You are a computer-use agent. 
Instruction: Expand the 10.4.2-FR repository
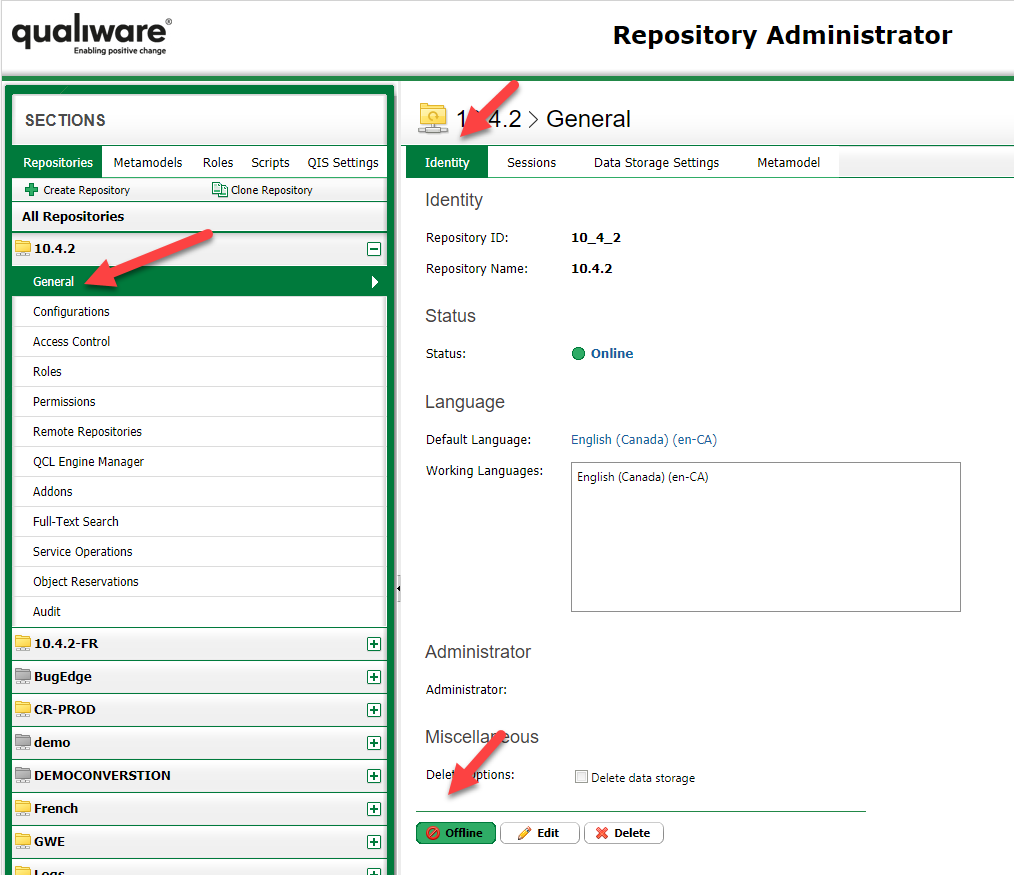[x=374, y=644]
